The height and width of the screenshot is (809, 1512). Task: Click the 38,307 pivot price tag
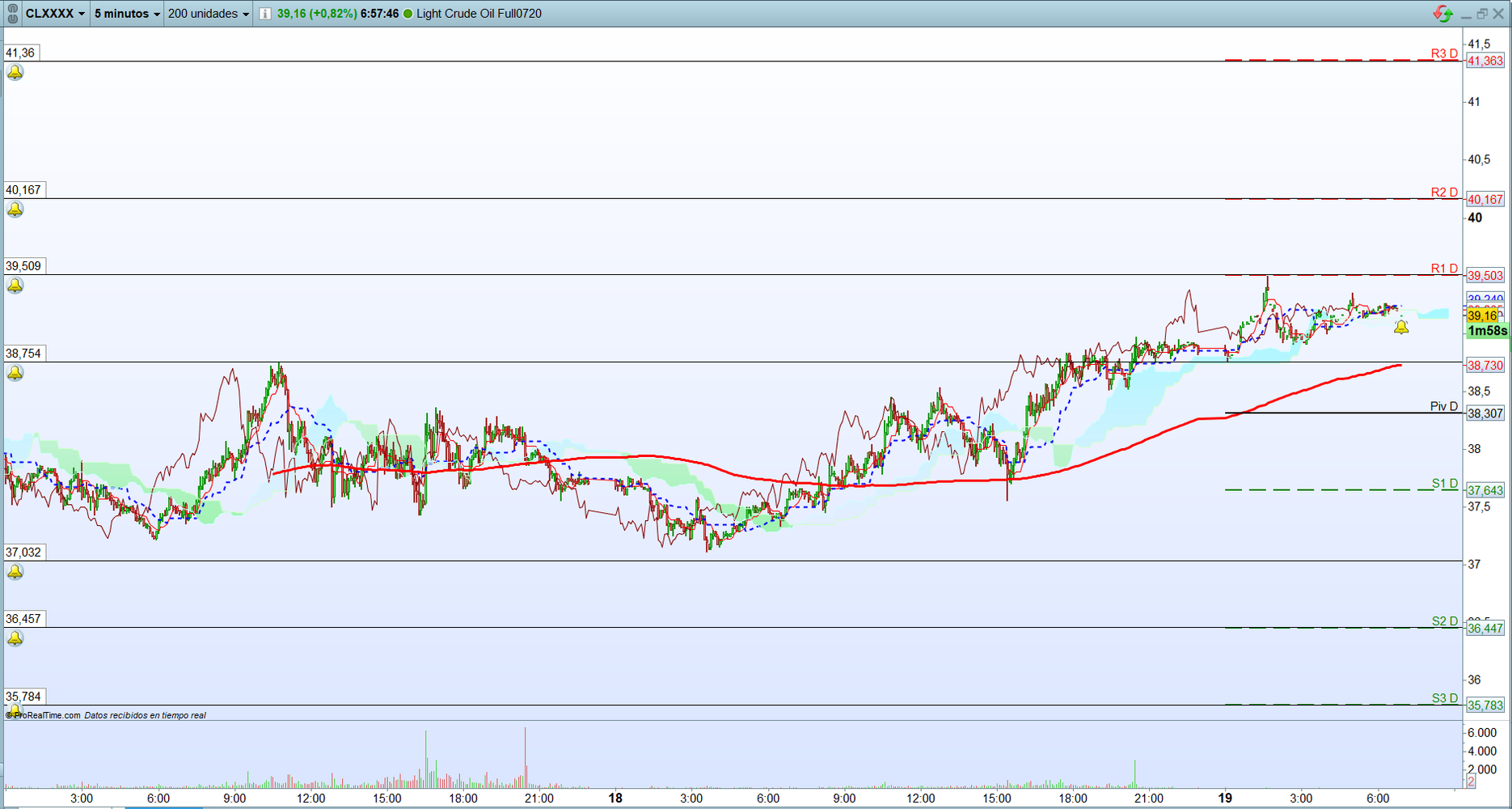tap(1485, 413)
